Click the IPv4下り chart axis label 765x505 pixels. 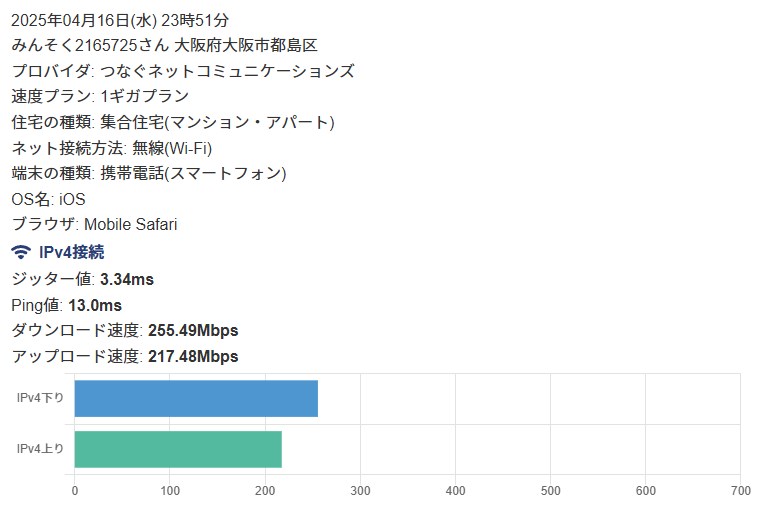tap(40, 398)
